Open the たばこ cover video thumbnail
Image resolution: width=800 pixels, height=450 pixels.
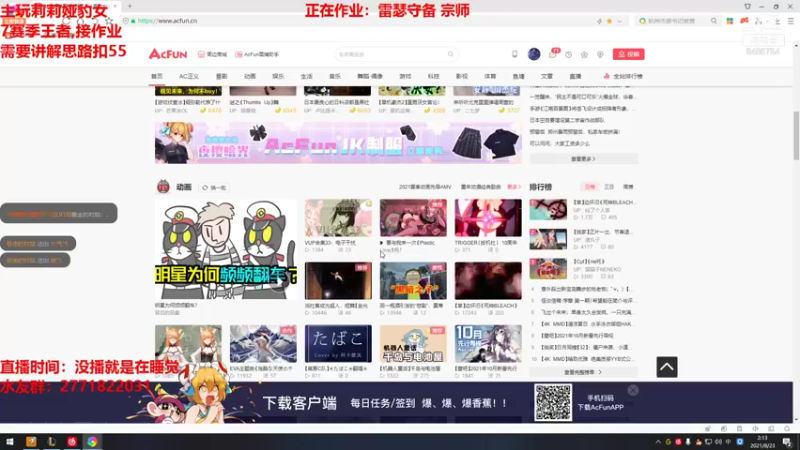pyautogui.click(x=338, y=343)
